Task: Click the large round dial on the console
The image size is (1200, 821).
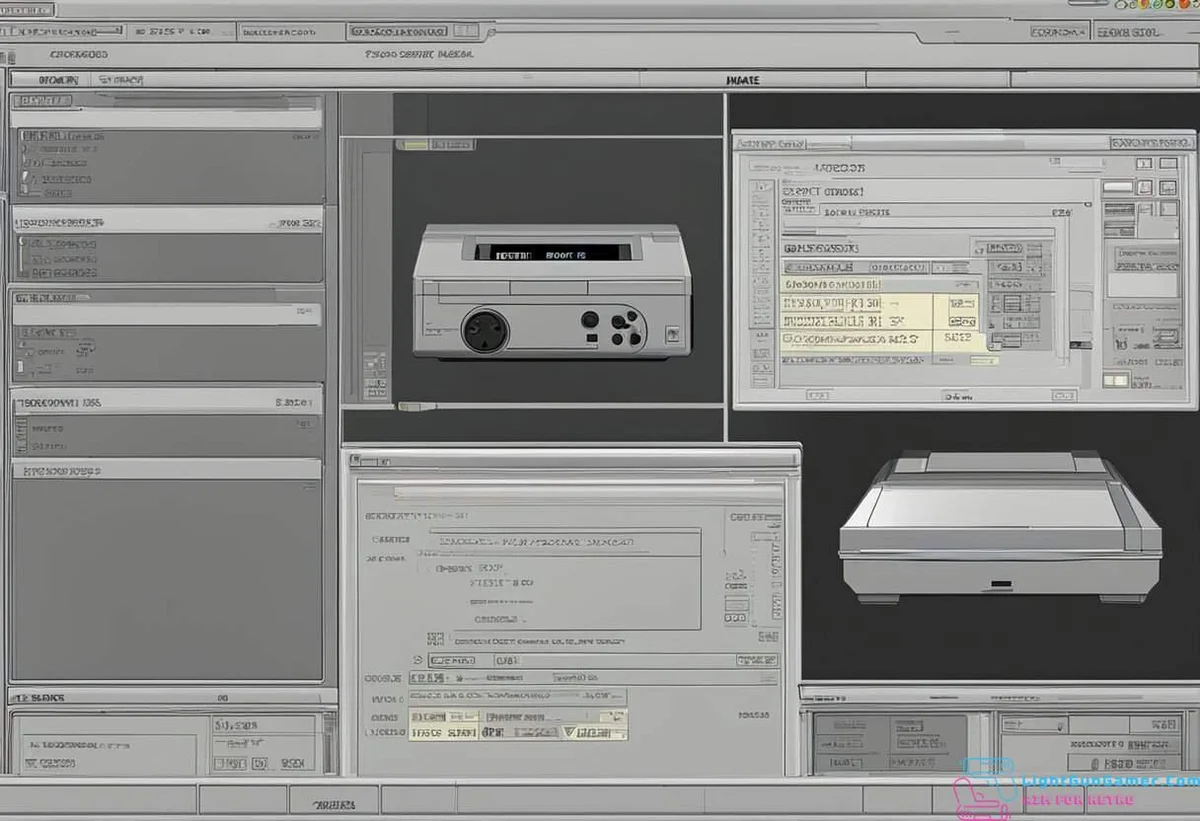Action: (485, 329)
